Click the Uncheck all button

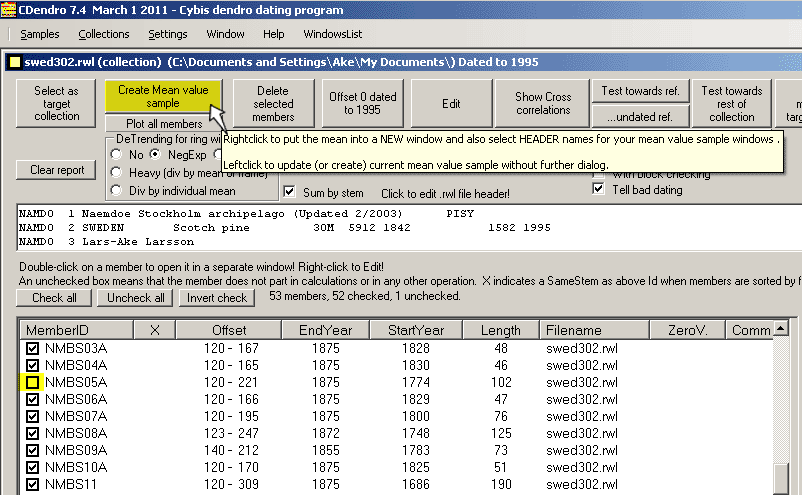(136, 298)
